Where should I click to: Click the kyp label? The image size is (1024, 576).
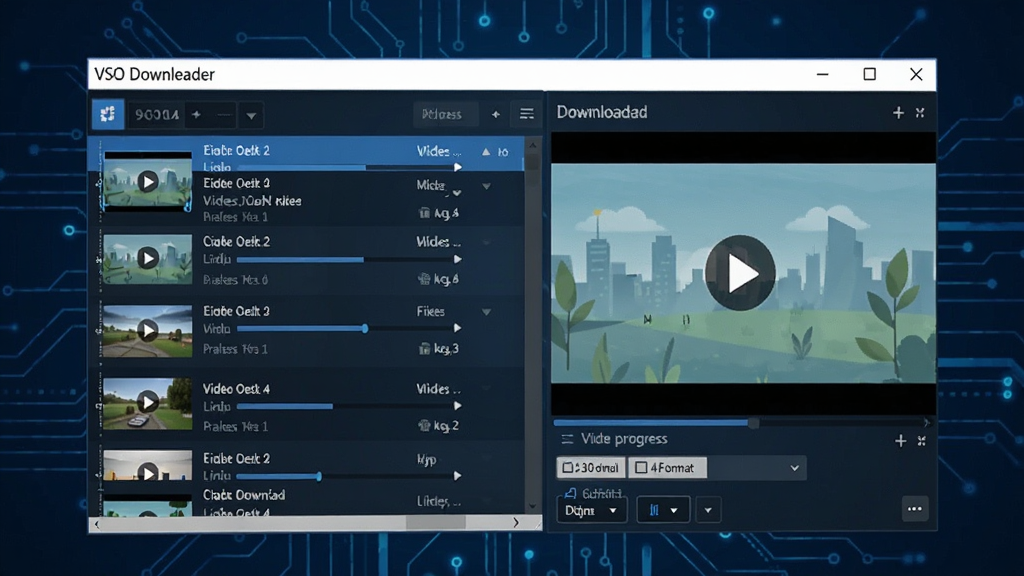426,460
